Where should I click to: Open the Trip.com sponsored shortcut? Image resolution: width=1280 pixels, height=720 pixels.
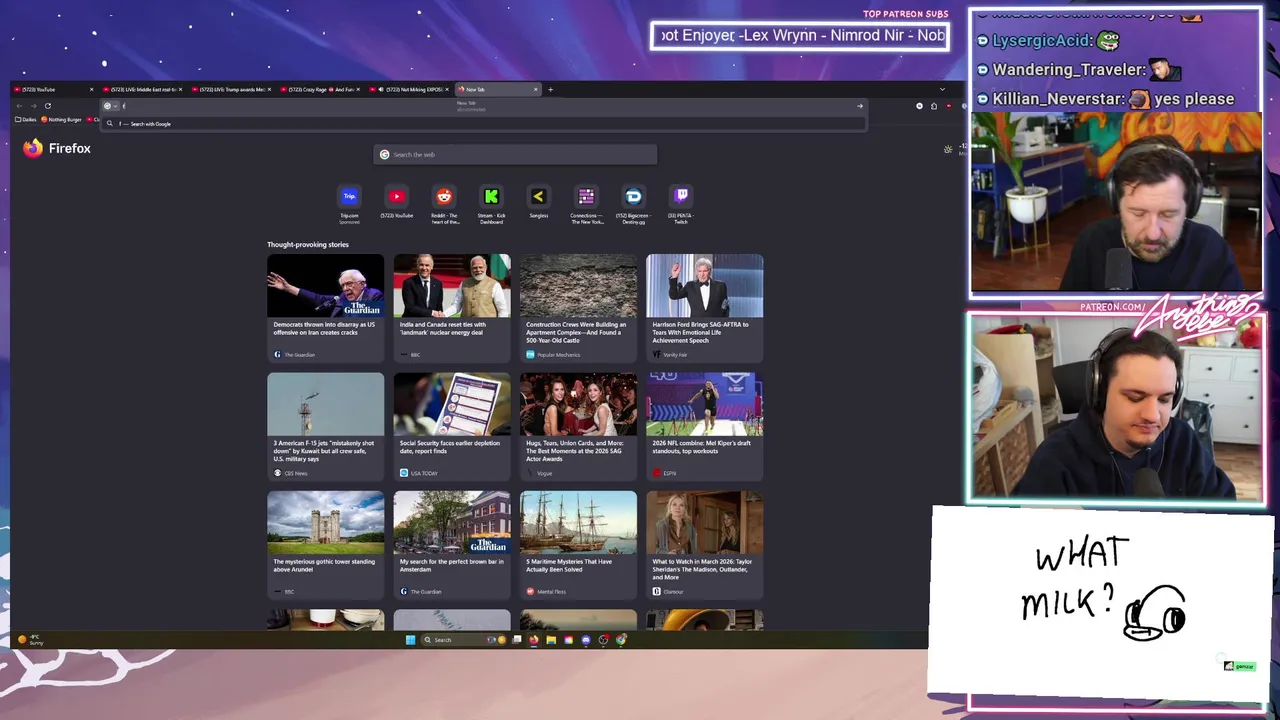[349, 203]
